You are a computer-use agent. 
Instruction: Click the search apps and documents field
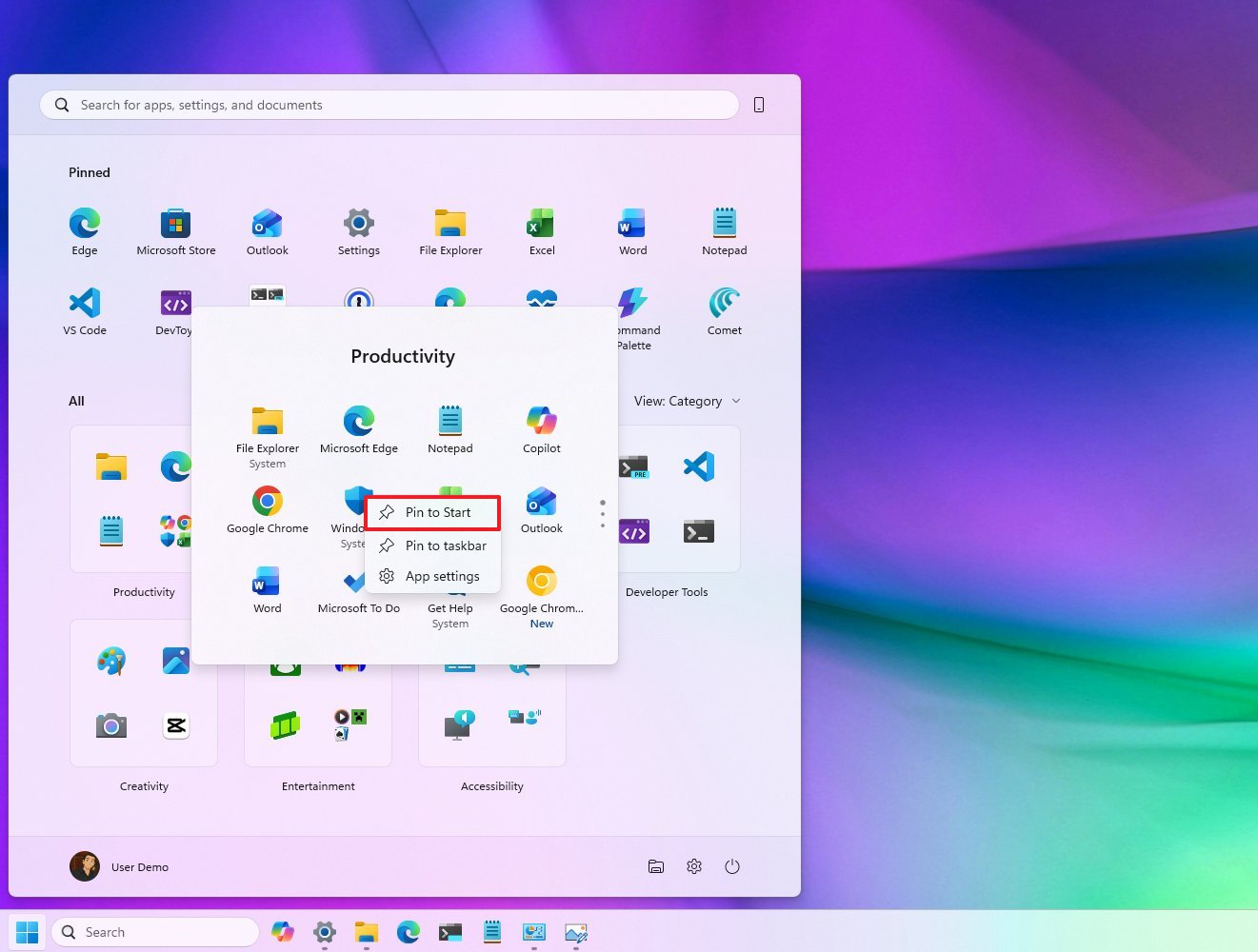388,105
